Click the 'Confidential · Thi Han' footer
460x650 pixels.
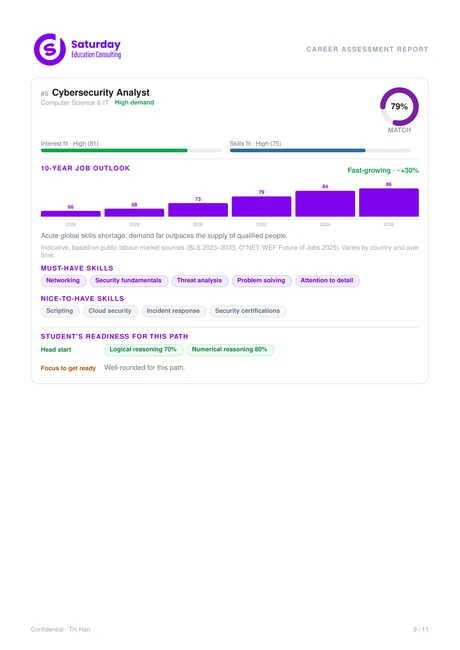point(61,629)
